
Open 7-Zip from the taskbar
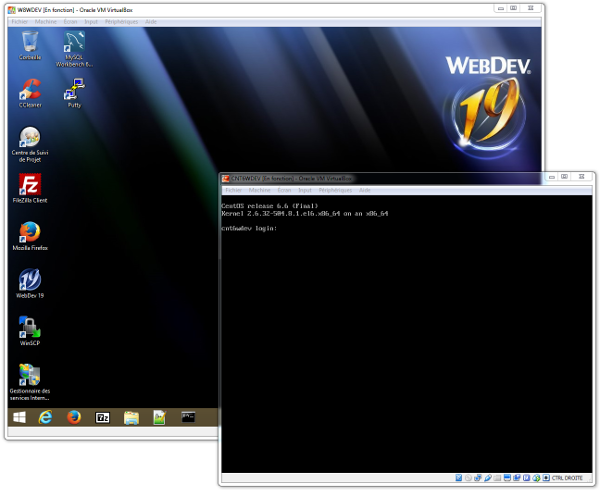click(x=103, y=417)
